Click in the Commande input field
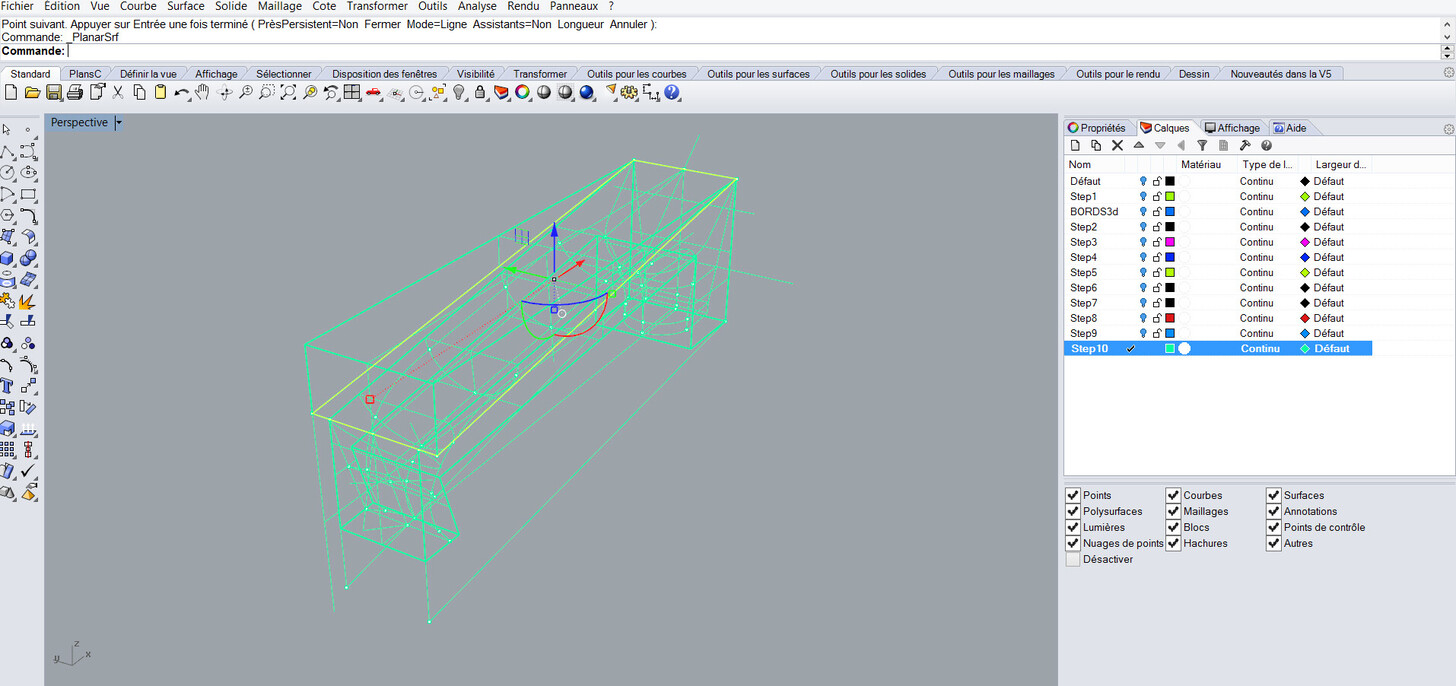 tap(753, 51)
